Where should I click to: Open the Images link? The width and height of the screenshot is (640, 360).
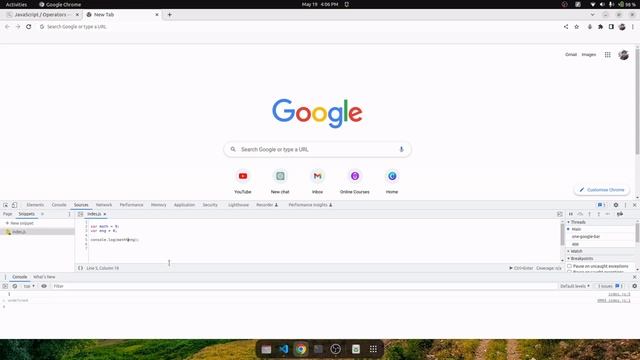click(589, 55)
